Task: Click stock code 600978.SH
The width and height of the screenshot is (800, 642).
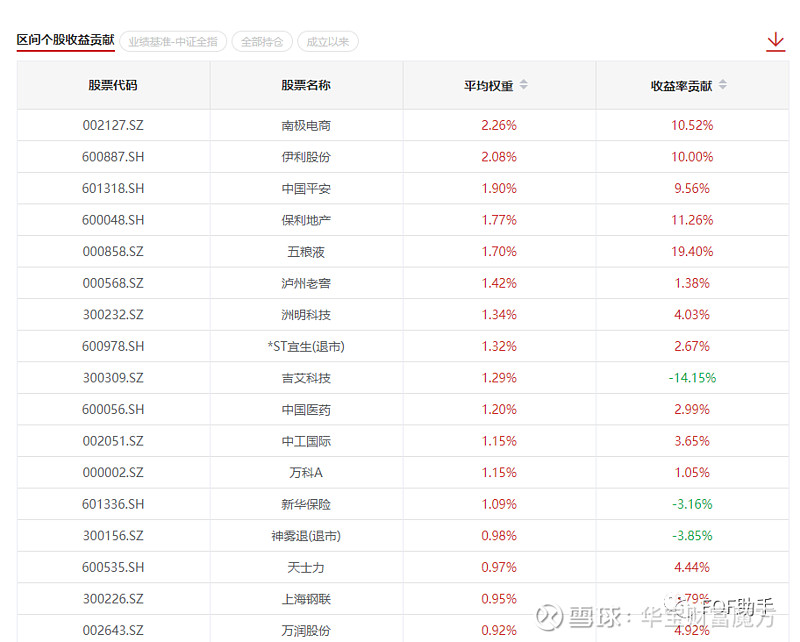Action: (113, 347)
